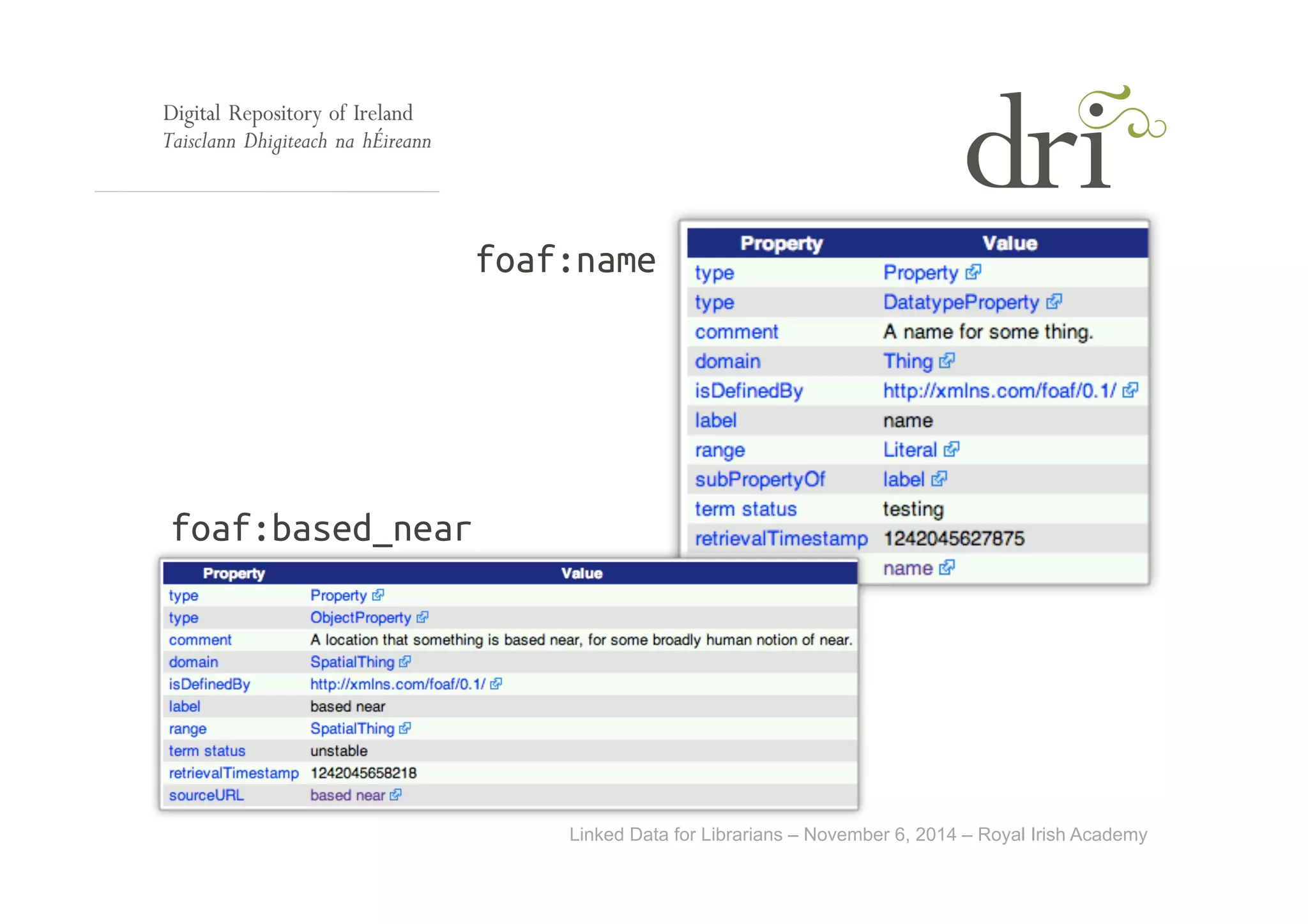Select the 'name' label value text
The width and height of the screenshot is (1308, 924).
(908, 421)
